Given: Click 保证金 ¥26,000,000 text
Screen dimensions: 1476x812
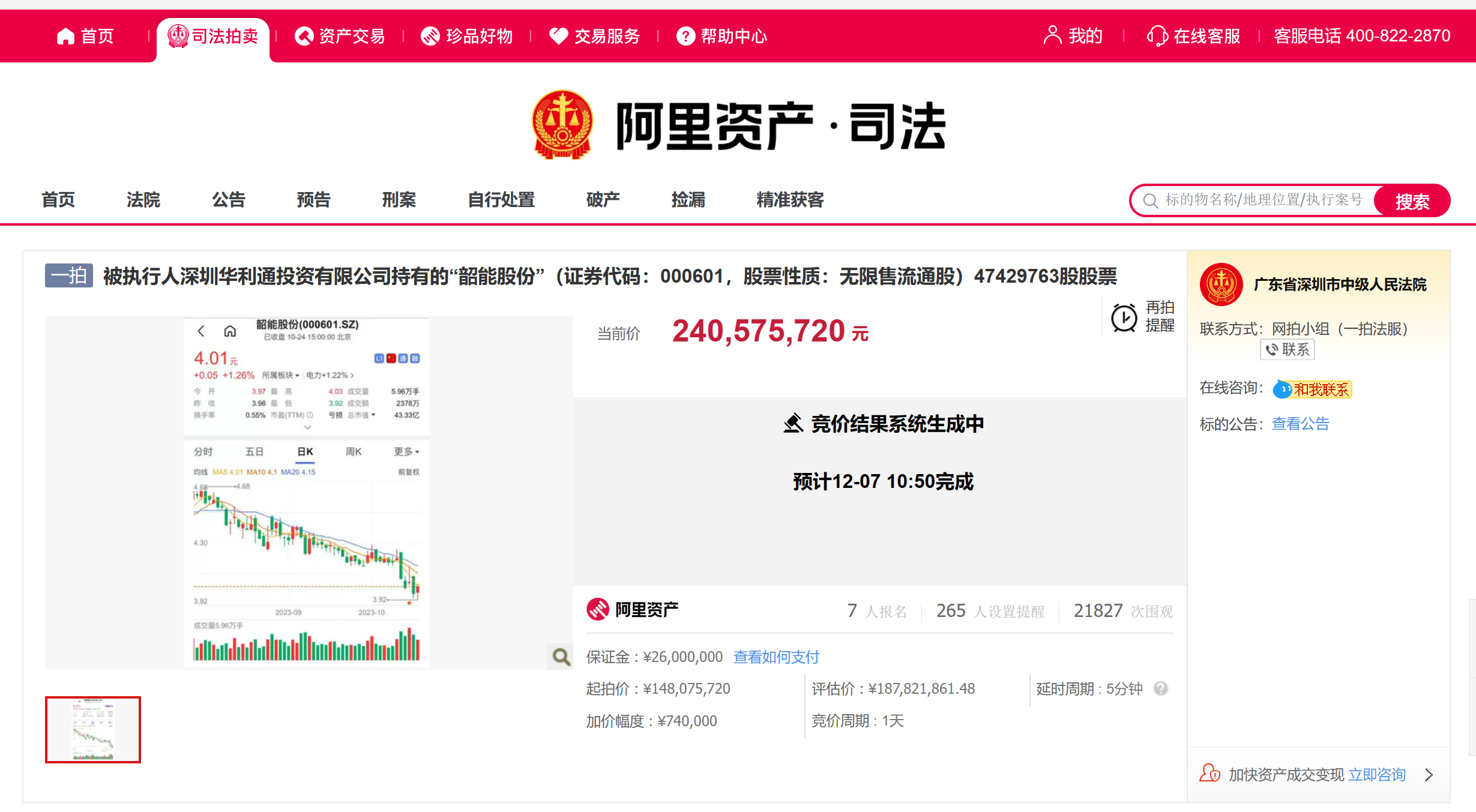Looking at the screenshot, I should (654, 657).
